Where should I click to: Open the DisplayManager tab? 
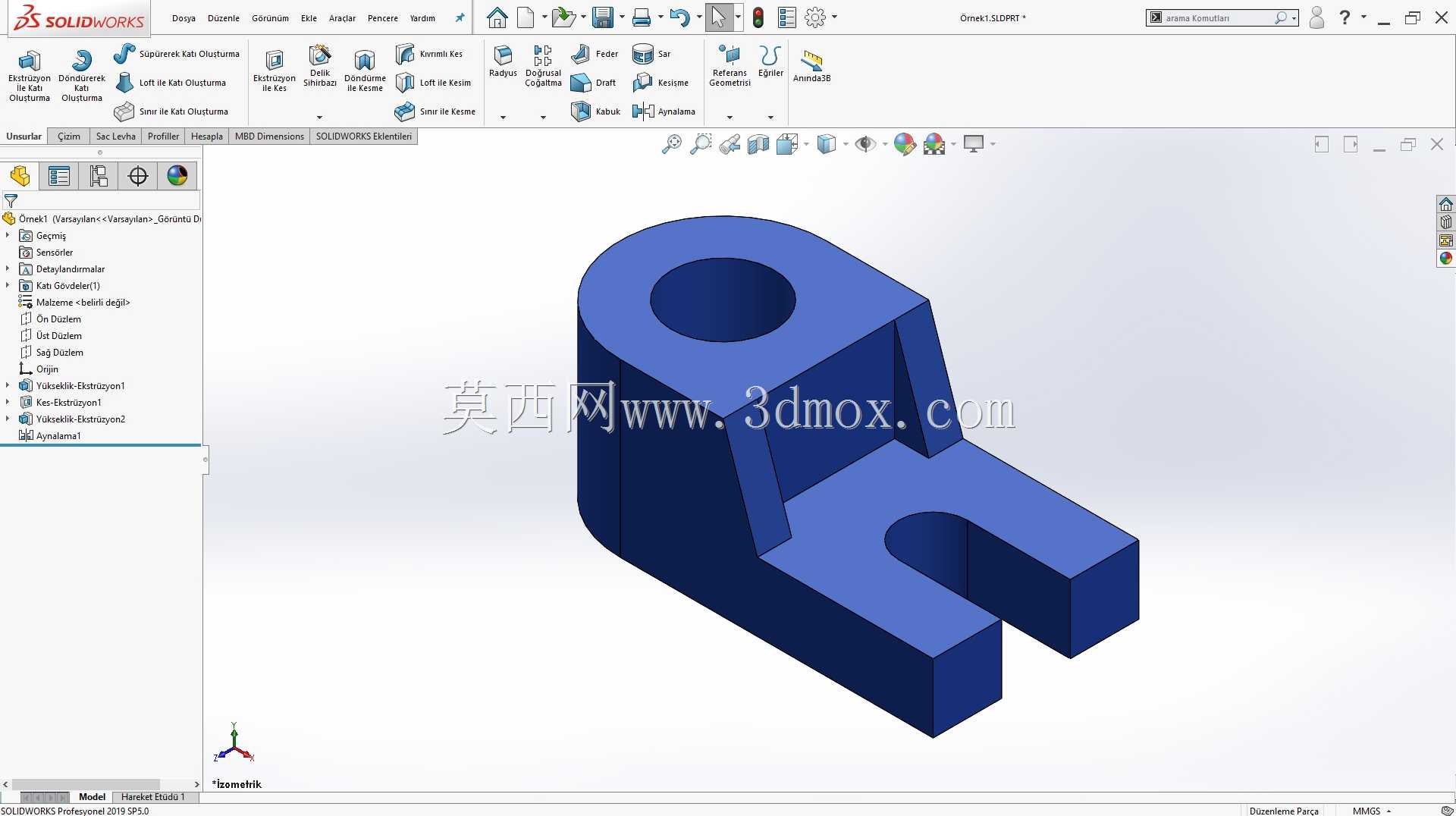pos(177,176)
